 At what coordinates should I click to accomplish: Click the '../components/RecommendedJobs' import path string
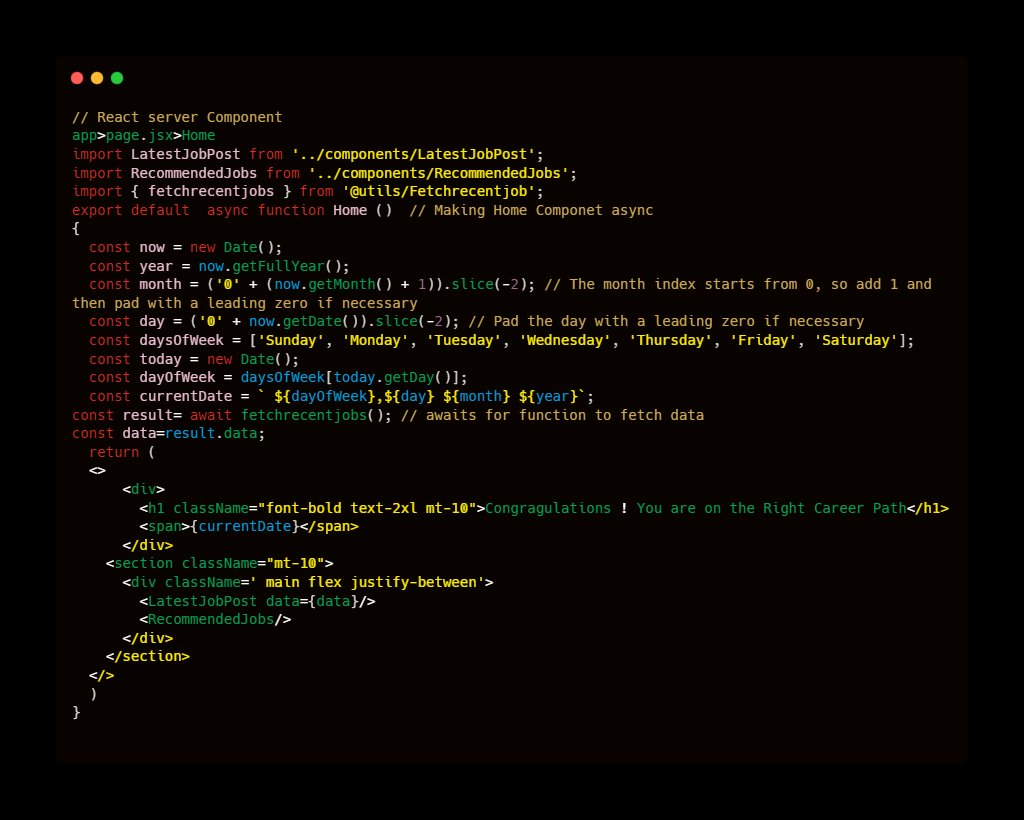[439, 174]
